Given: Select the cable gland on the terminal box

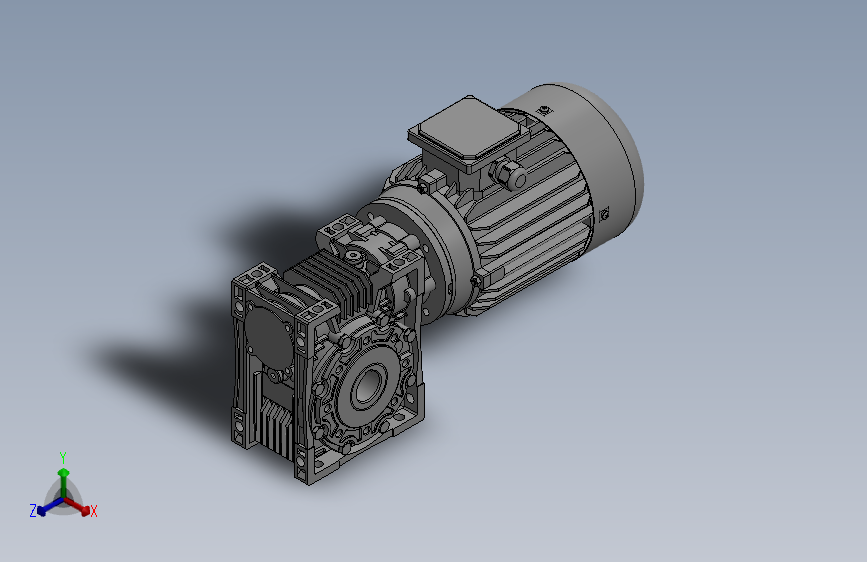Looking at the screenshot, I should click(x=509, y=173).
